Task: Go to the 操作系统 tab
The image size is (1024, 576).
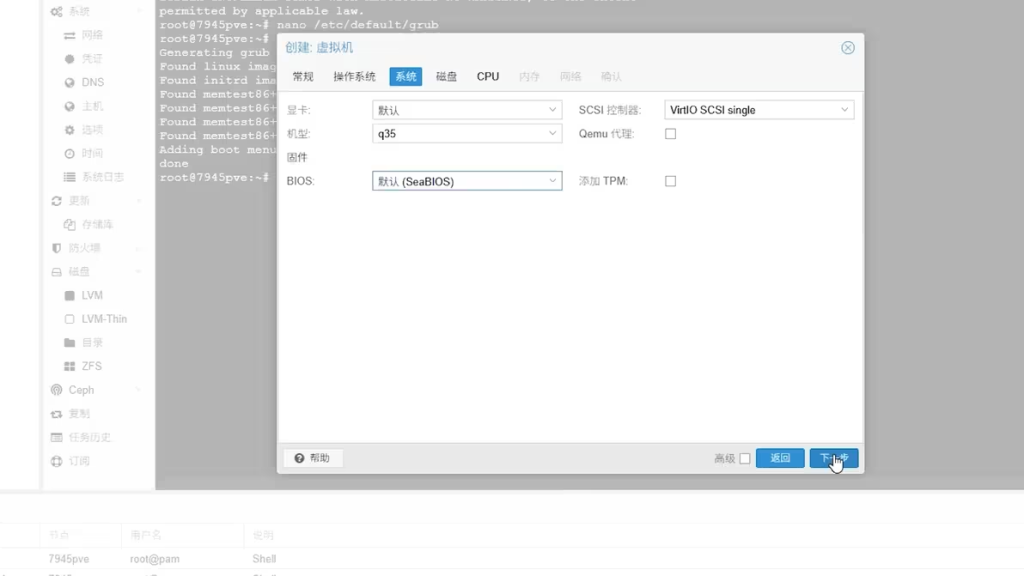Action: pos(354,77)
